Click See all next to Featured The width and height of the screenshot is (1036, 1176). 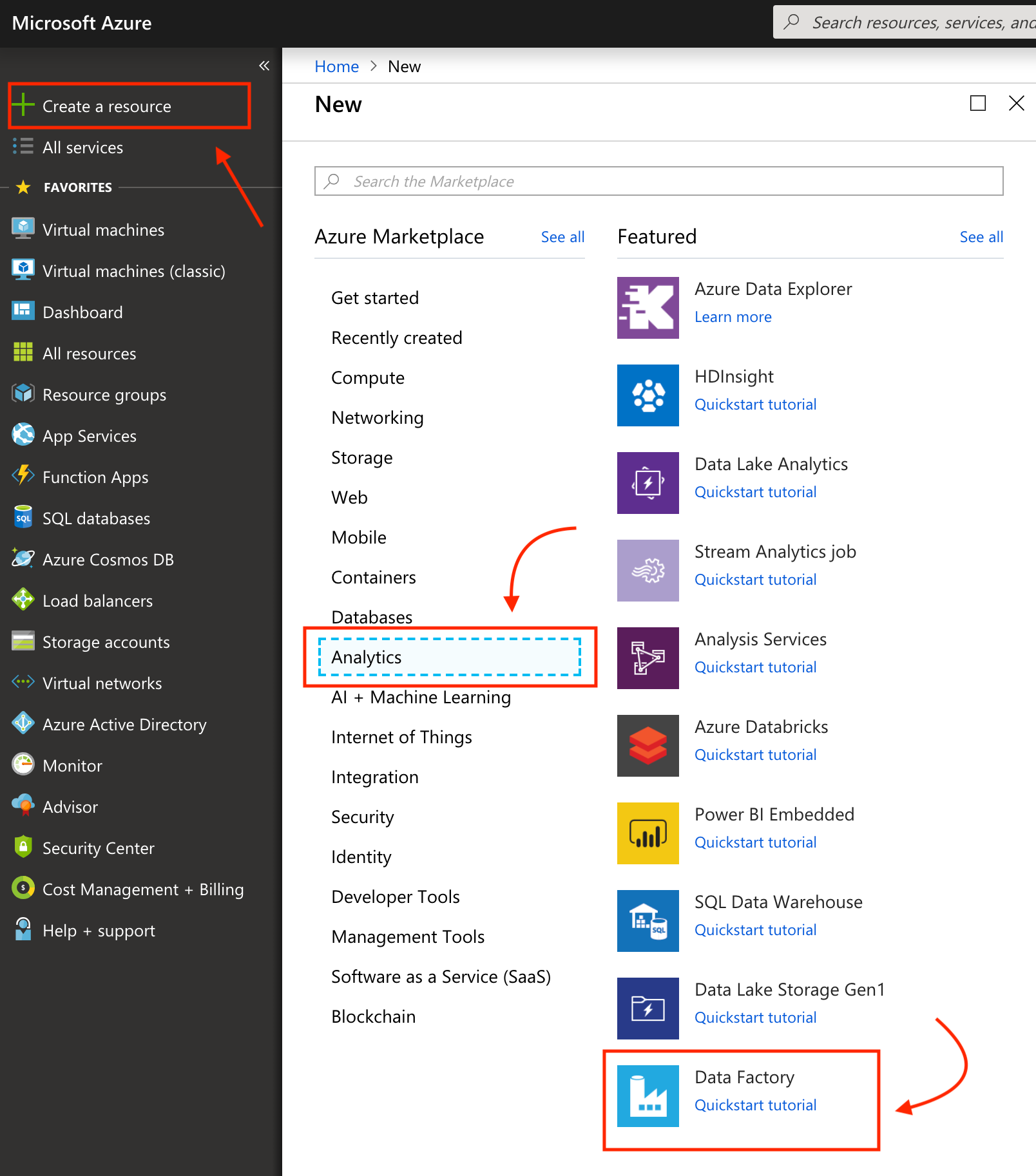(981, 237)
